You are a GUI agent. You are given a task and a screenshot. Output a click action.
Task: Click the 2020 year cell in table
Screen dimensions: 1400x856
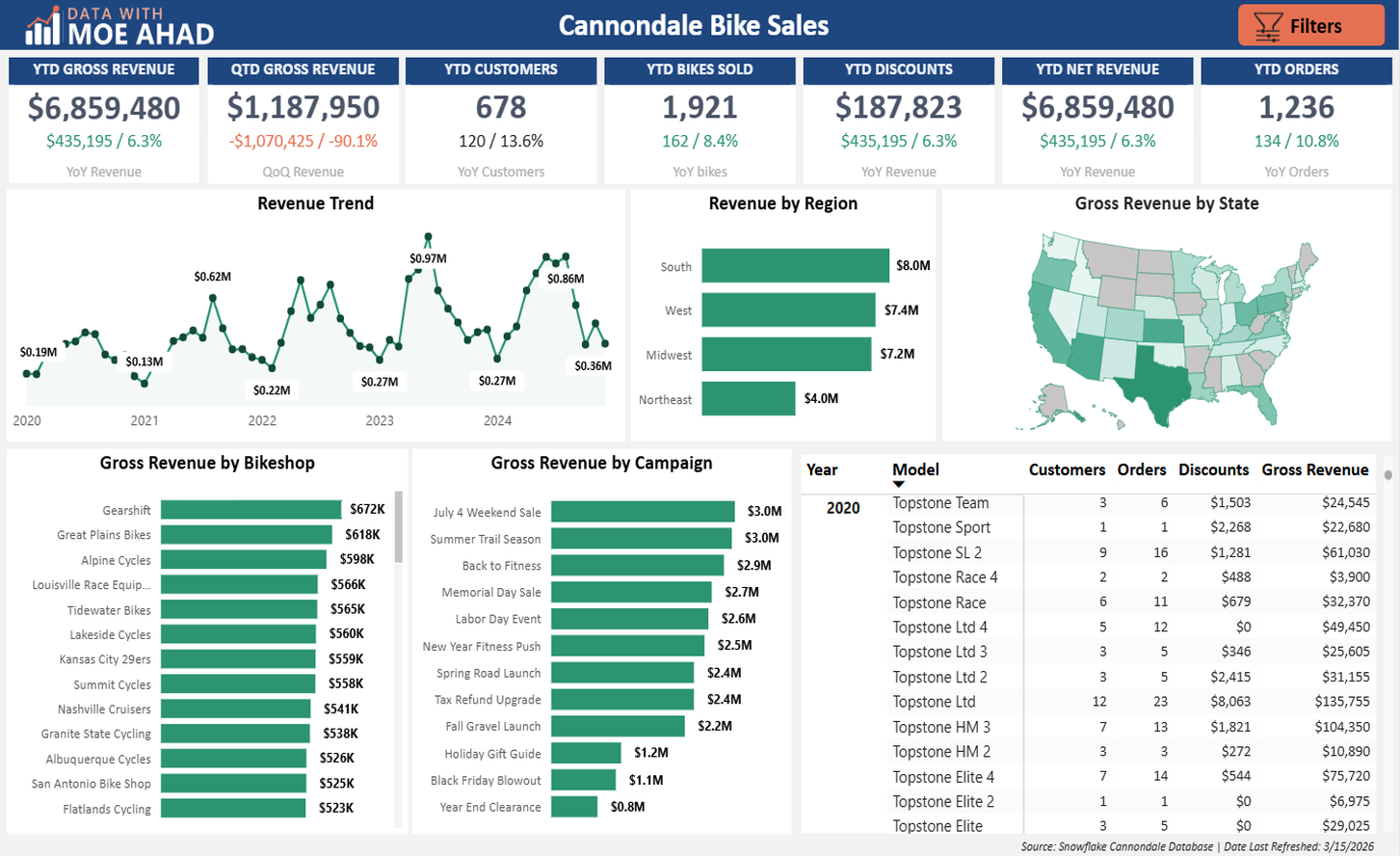tap(843, 508)
